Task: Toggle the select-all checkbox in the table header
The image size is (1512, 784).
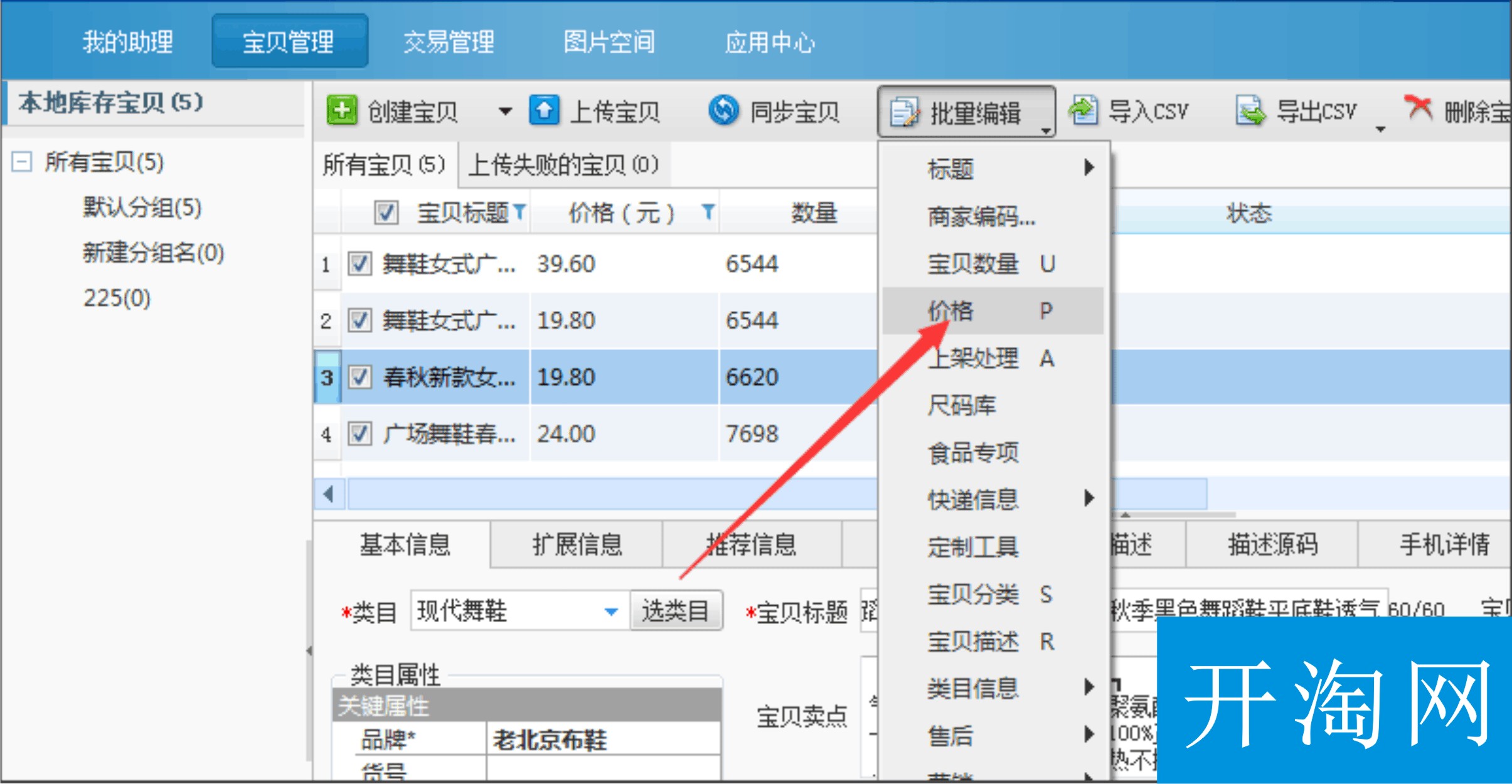Action: (386, 213)
